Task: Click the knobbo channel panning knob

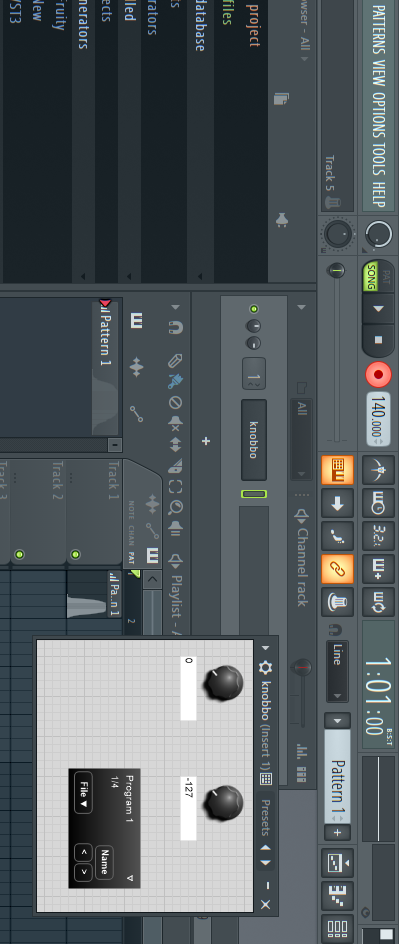Action: pos(254,326)
